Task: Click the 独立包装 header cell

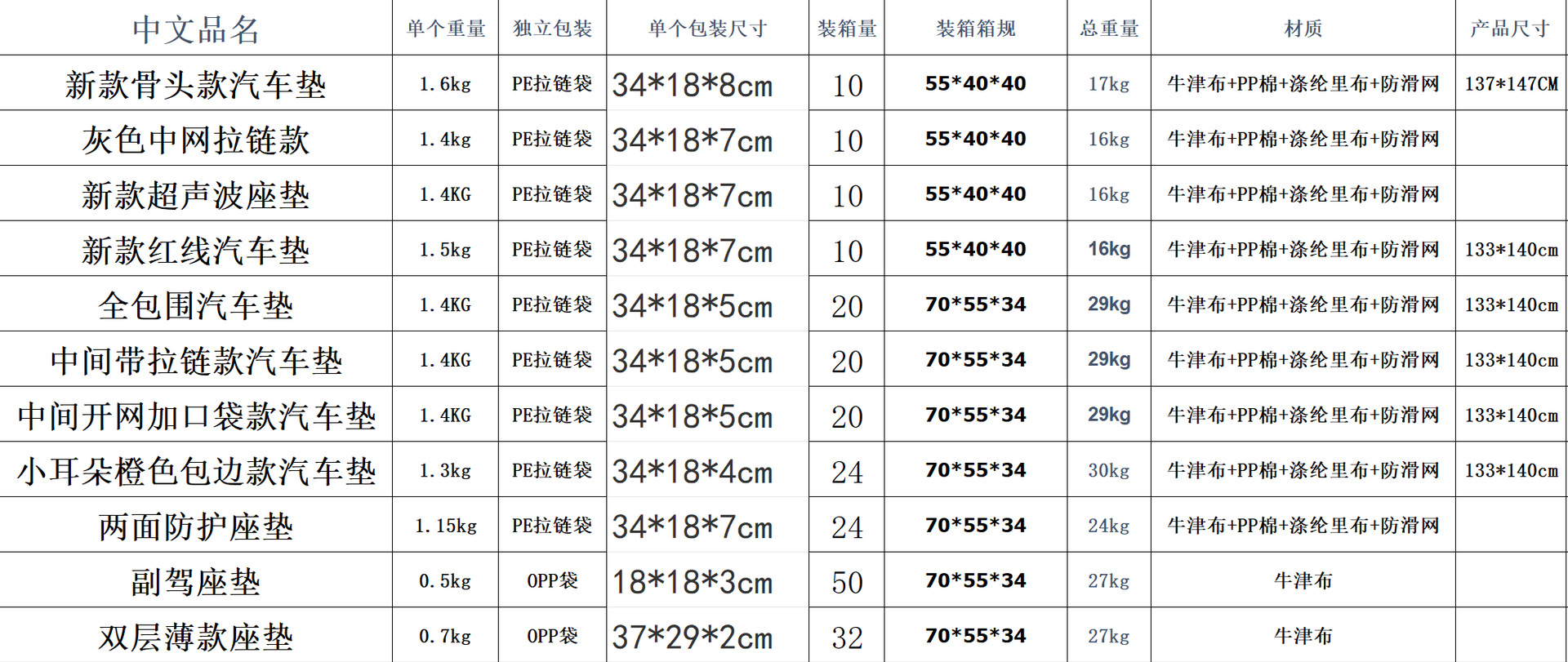Action: tap(553, 28)
